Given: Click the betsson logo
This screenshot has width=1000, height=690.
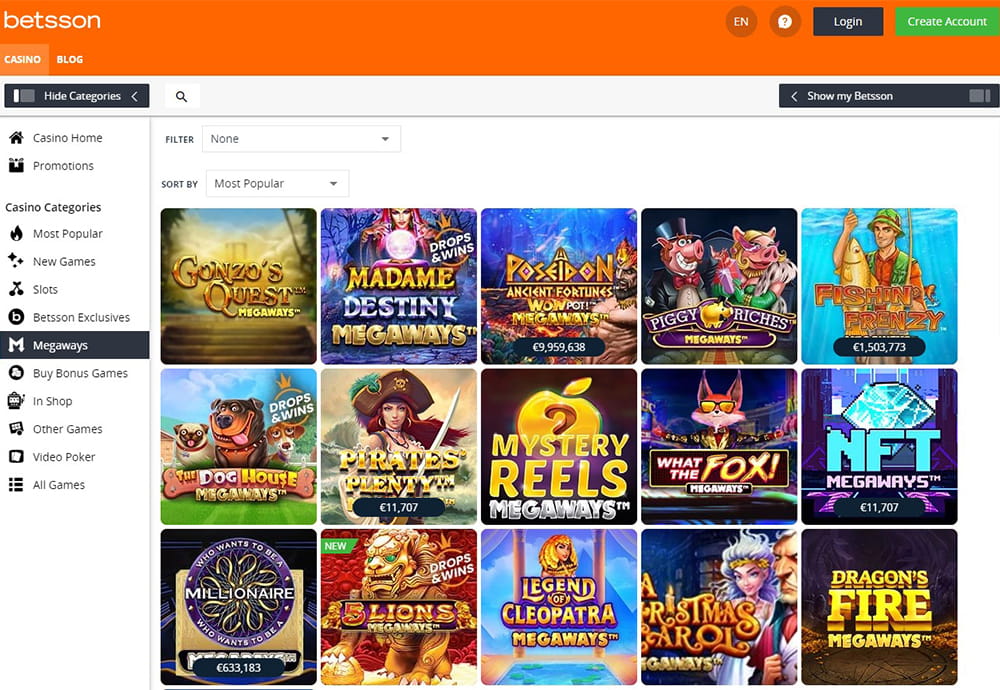Looking at the screenshot, I should [x=52, y=20].
